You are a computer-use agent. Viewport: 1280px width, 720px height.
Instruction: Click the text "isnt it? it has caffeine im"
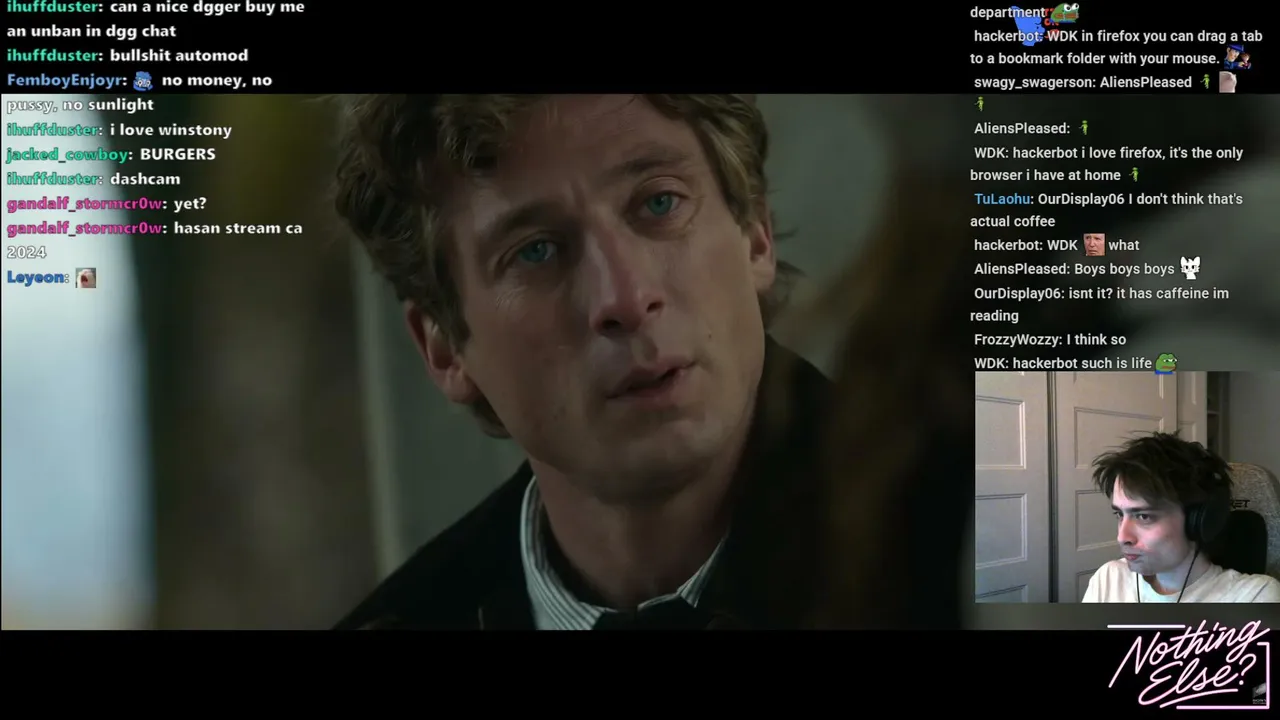click(x=1147, y=293)
